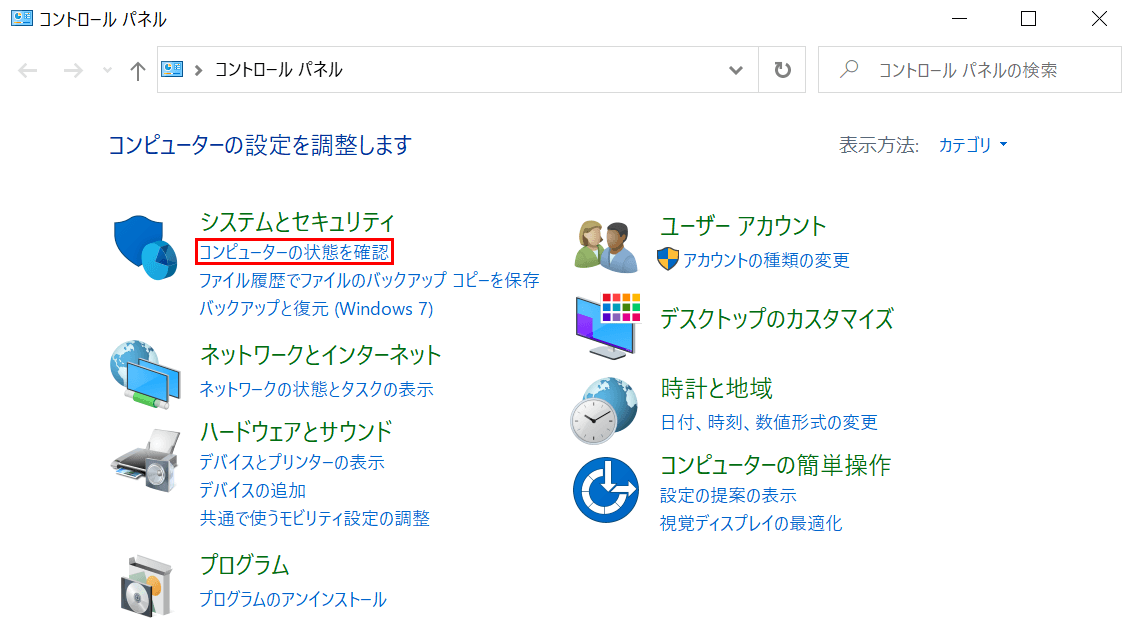This screenshot has width=1128, height=644.
Task: Click the Forward arrow button
Action: point(73,70)
